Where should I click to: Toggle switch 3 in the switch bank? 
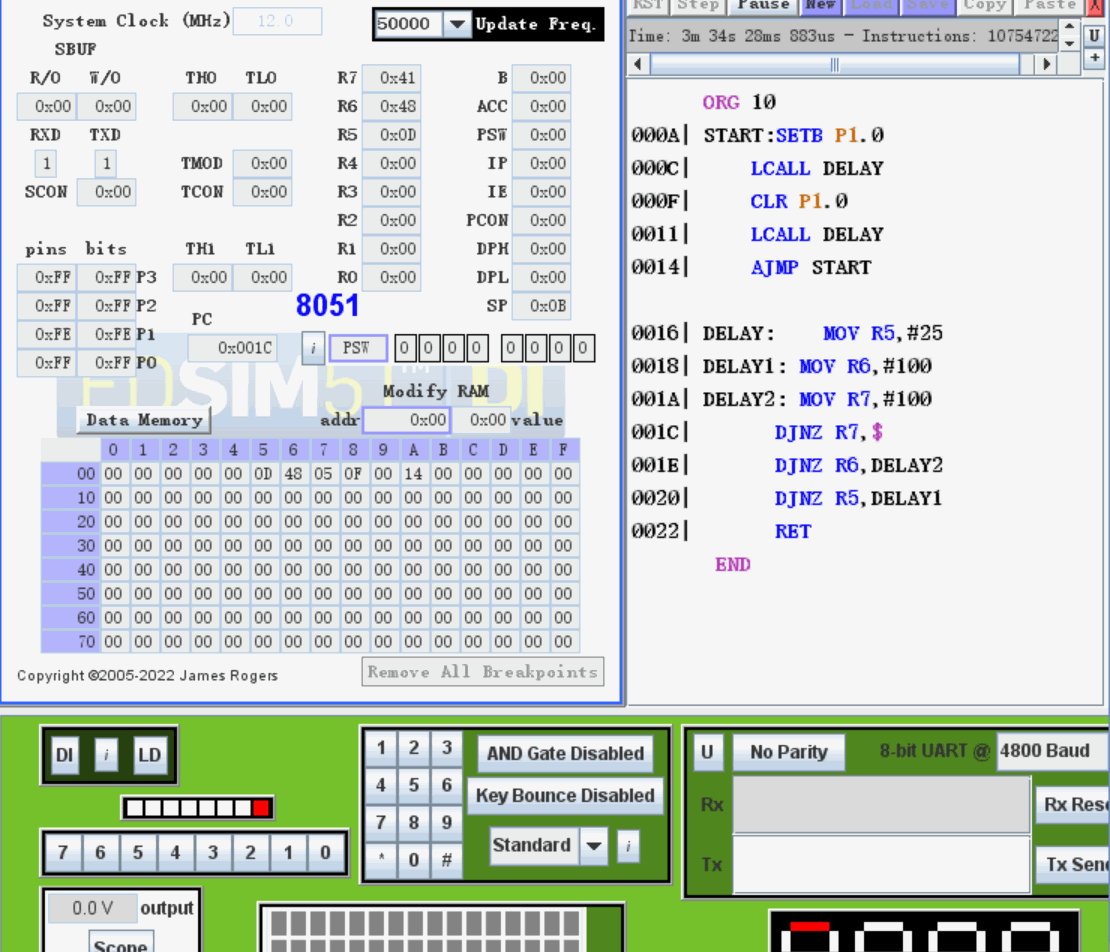point(212,853)
